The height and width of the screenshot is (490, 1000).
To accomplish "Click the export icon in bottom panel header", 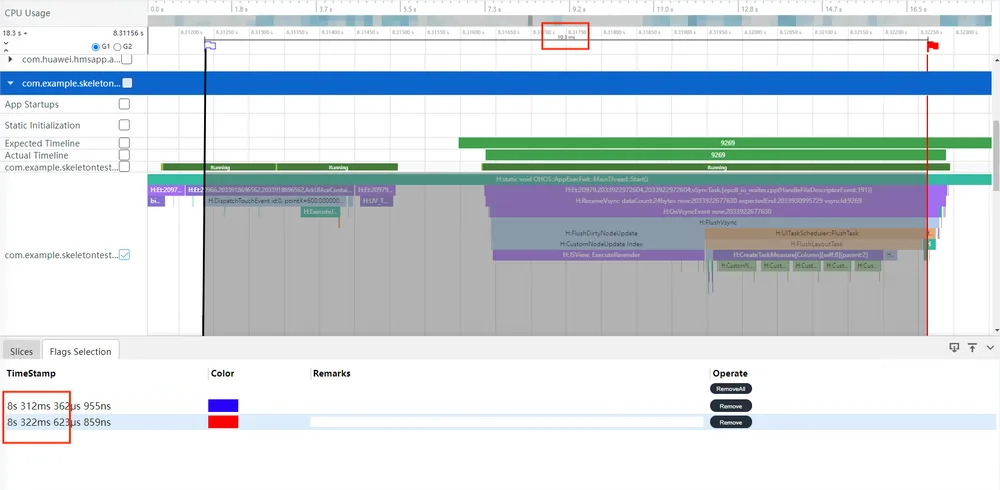I will tap(954, 347).
